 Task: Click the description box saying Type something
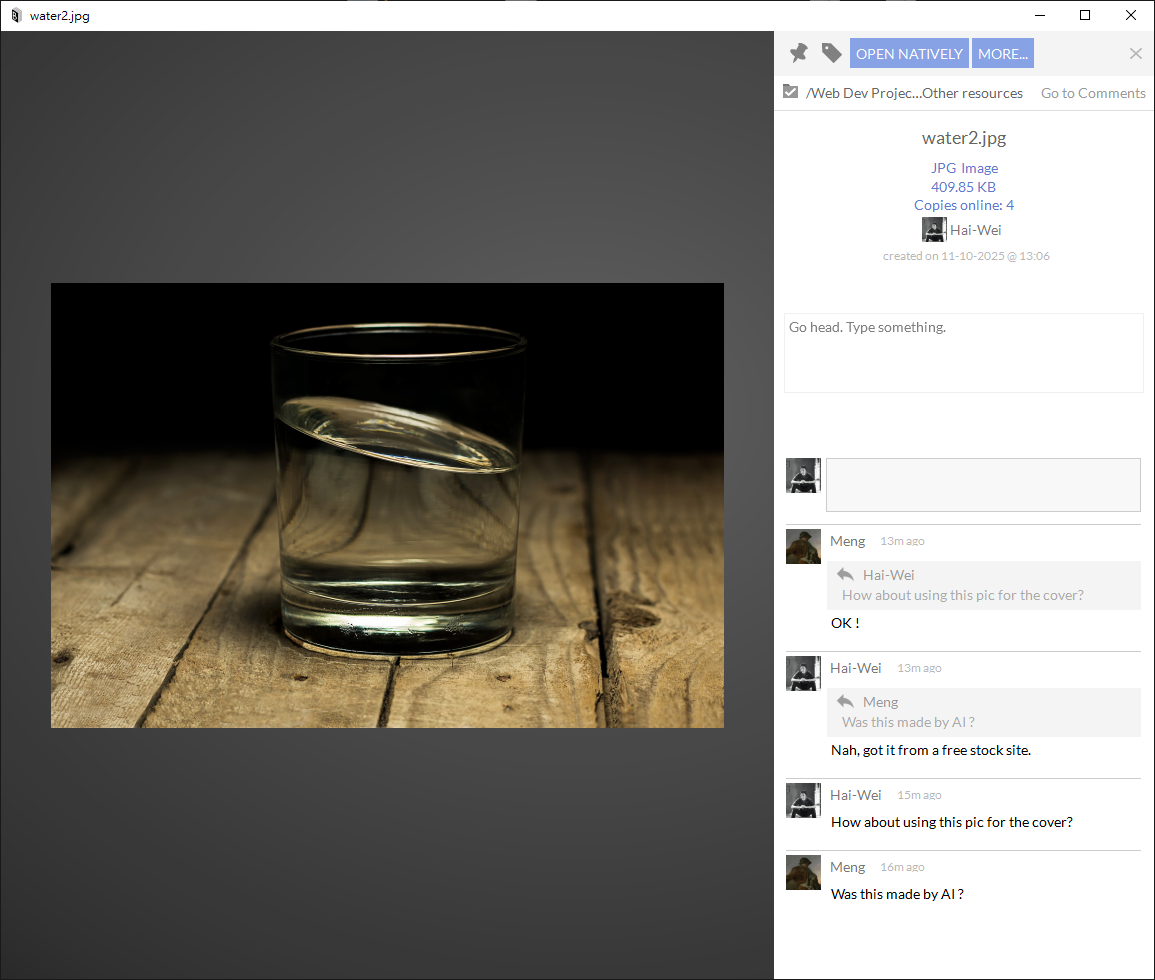point(963,352)
